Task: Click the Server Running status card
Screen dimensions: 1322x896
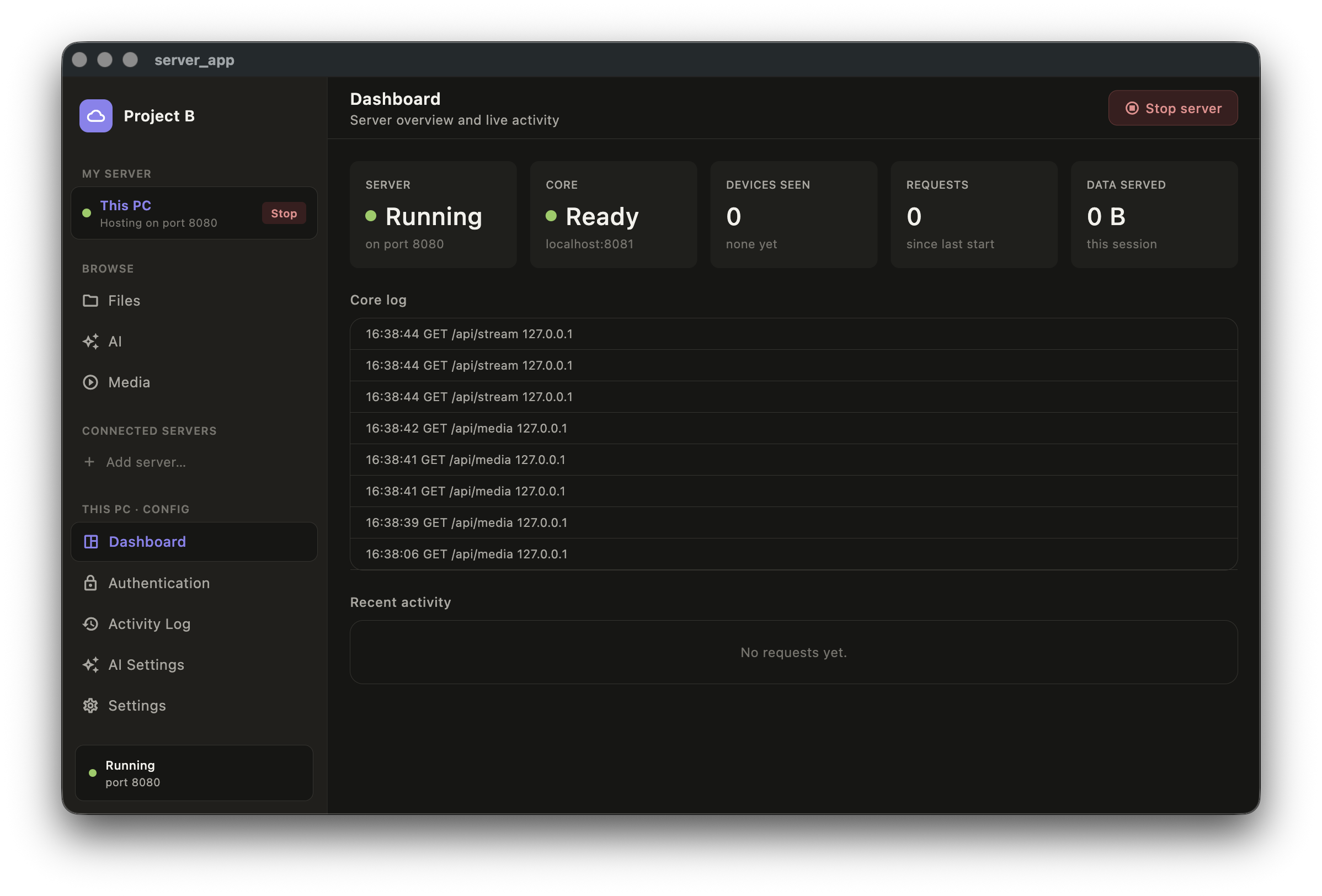Action: 433,215
